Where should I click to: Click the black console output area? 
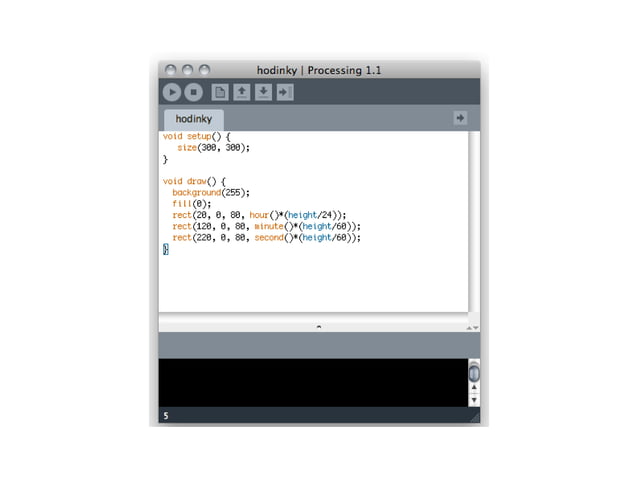tap(313, 382)
